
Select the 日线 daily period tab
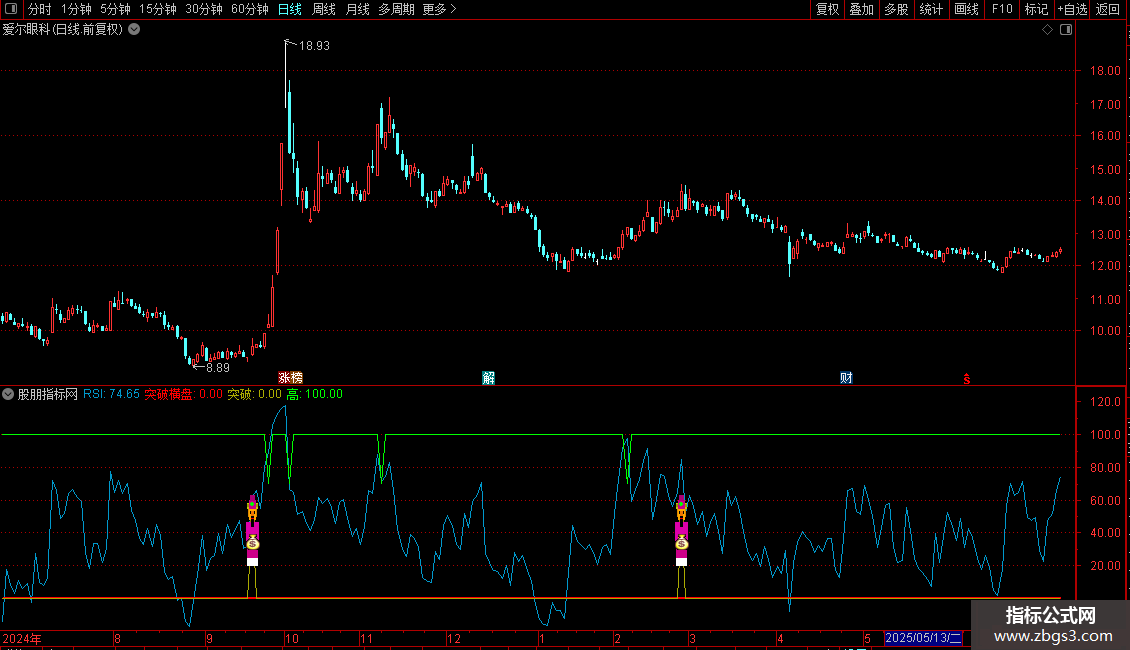290,9
